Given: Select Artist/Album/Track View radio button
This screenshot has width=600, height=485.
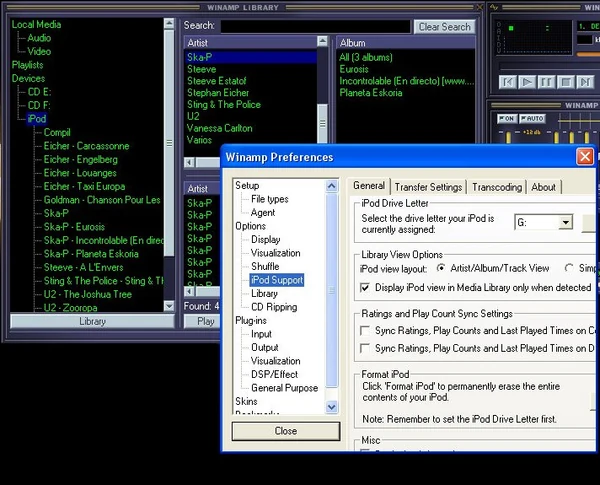Looking at the screenshot, I should [441, 268].
